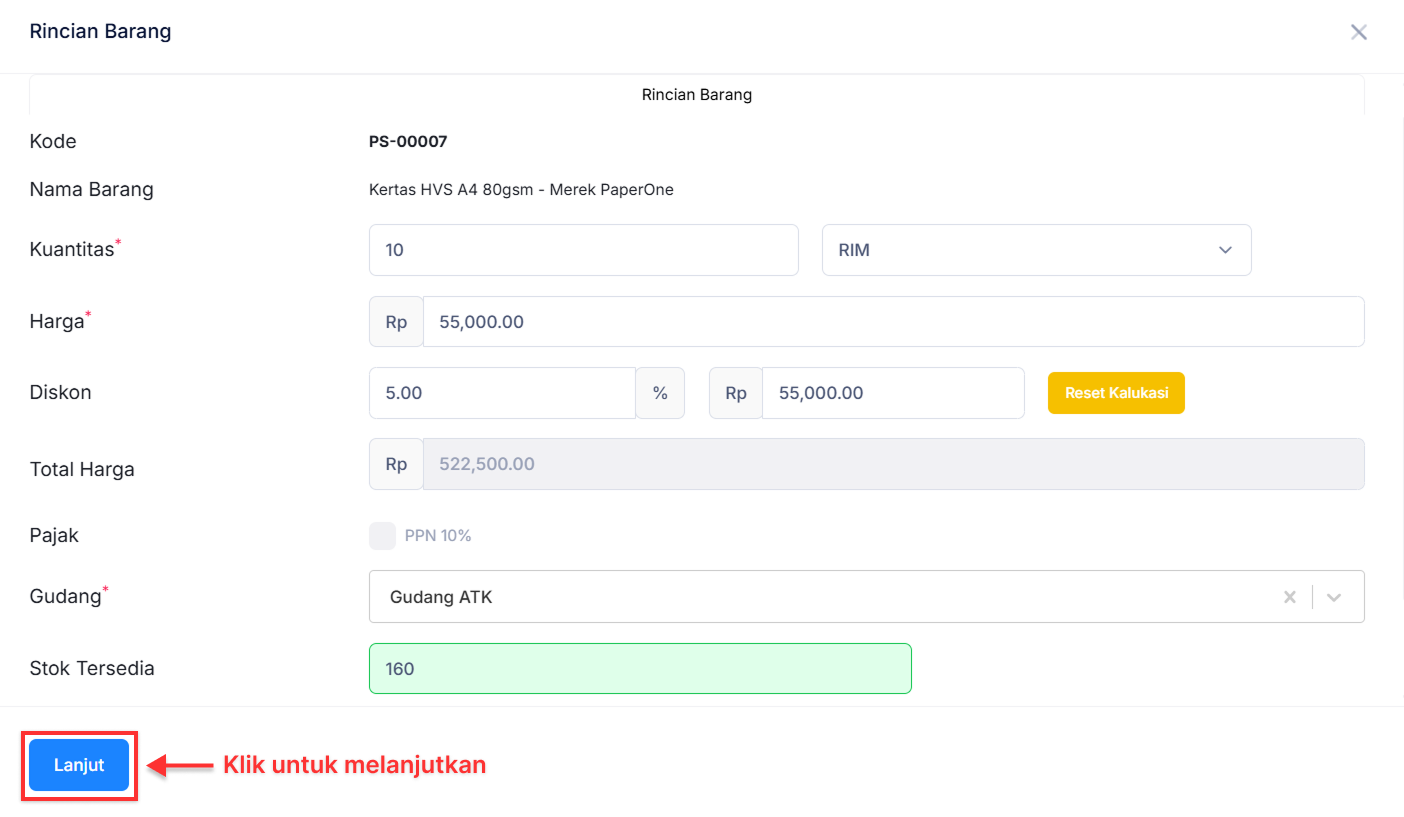Click the Rp prefix beside the discount amount

tap(735, 392)
